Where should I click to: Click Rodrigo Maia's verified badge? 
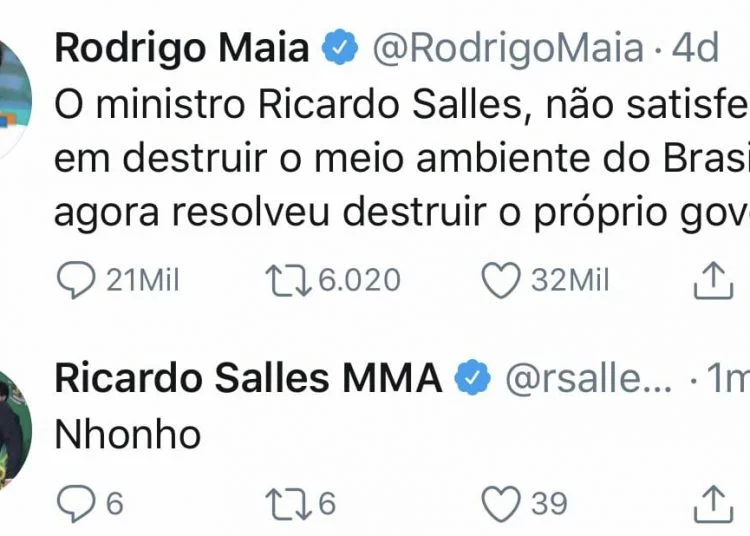(340, 47)
